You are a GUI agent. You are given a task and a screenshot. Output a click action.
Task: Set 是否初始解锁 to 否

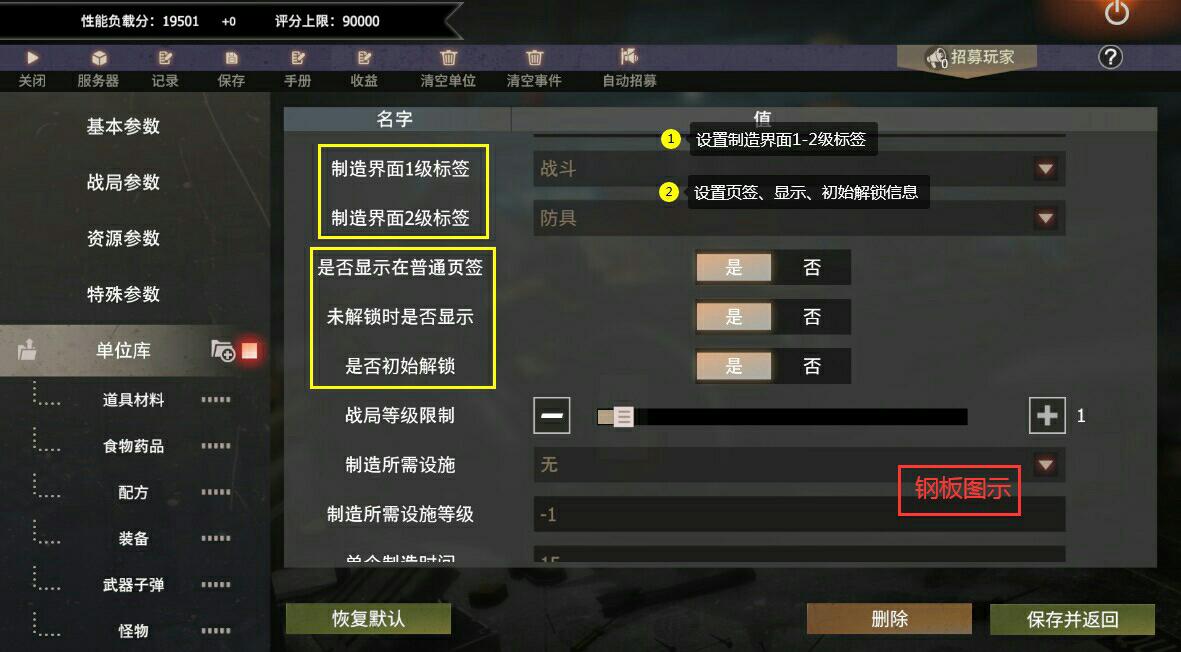811,367
